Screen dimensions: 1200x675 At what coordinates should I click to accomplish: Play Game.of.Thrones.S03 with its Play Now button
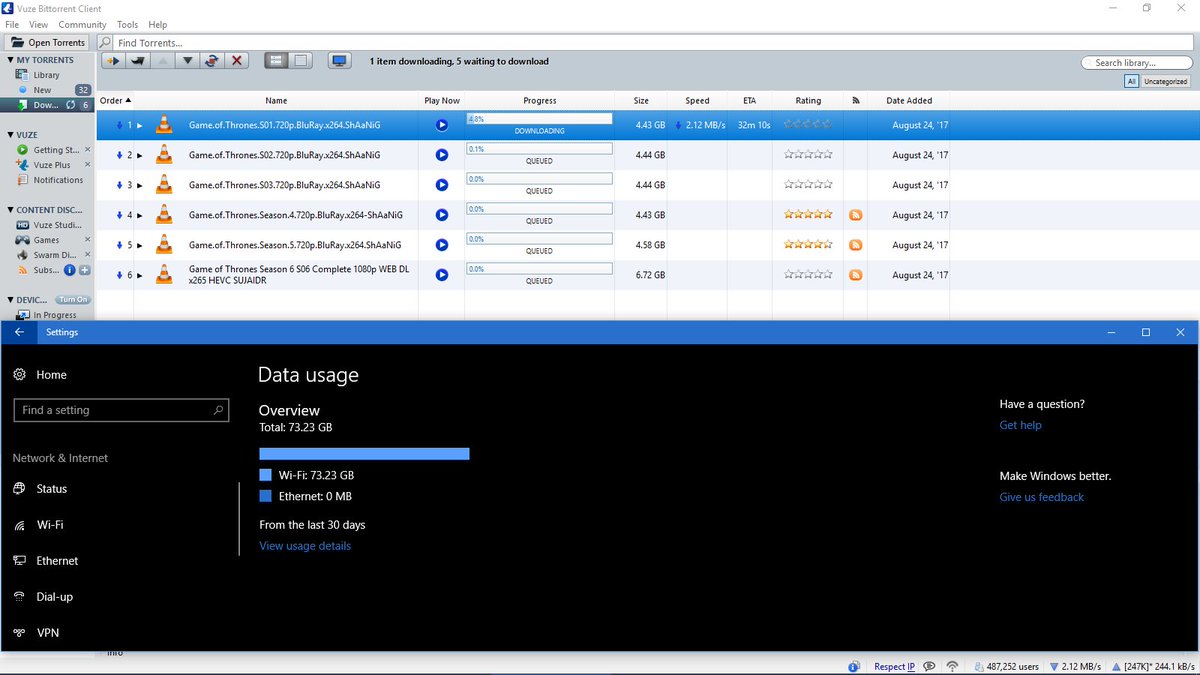point(442,185)
